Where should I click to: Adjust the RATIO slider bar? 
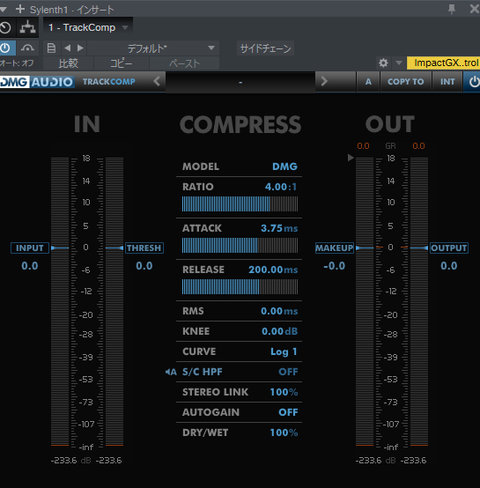(240, 204)
